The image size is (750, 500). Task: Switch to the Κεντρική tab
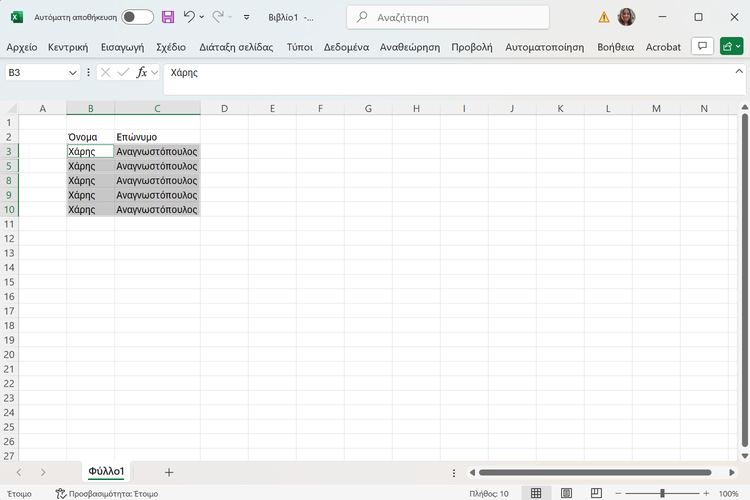pyautogui.click(x=68, y=47)
